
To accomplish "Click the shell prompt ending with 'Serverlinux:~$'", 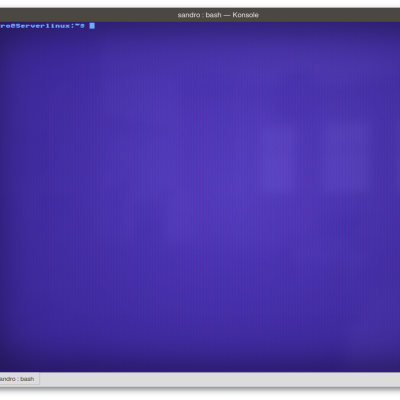I will point(42,26).
